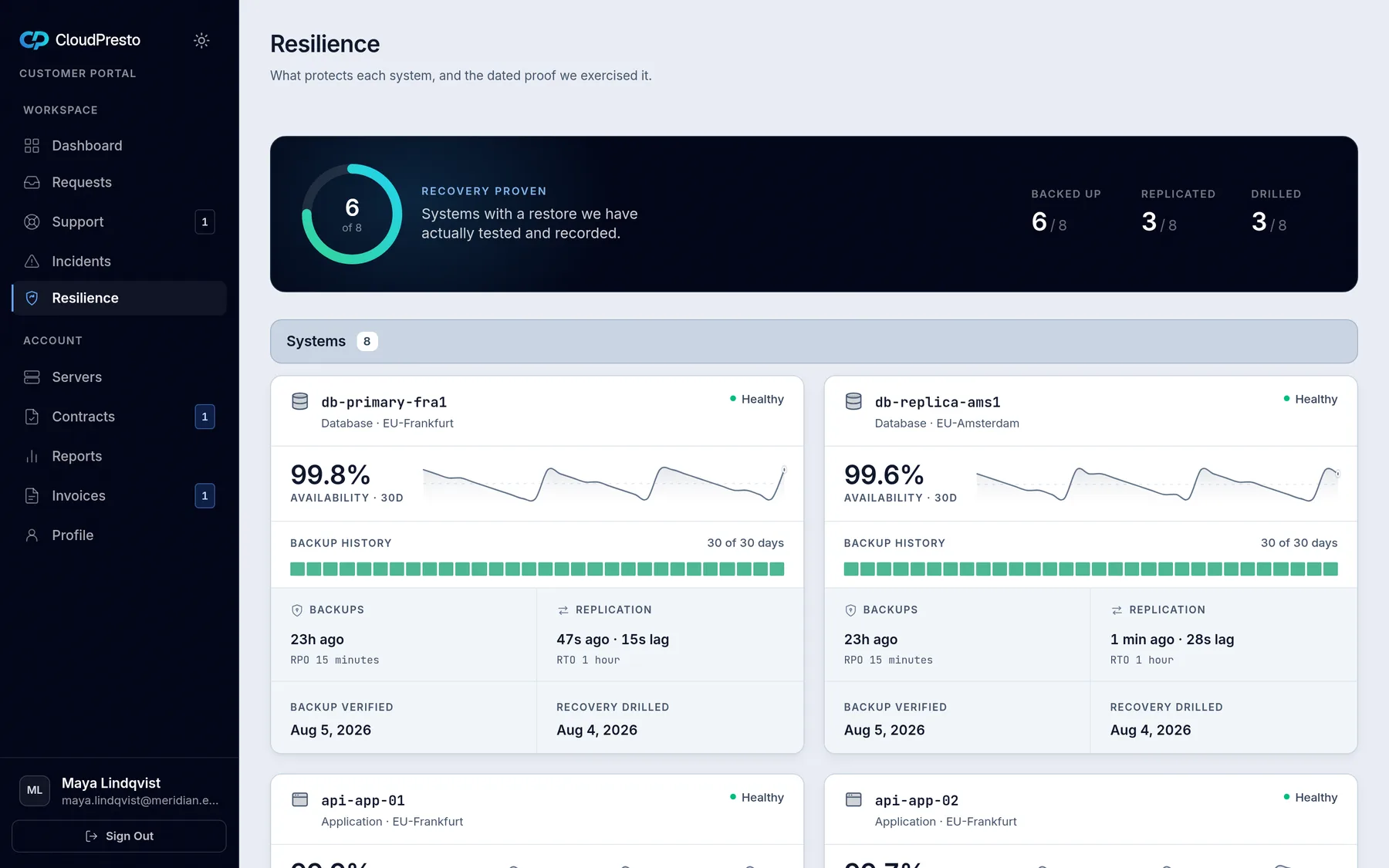
Task: Open the Servers page
Action: (x=119, y=377)
